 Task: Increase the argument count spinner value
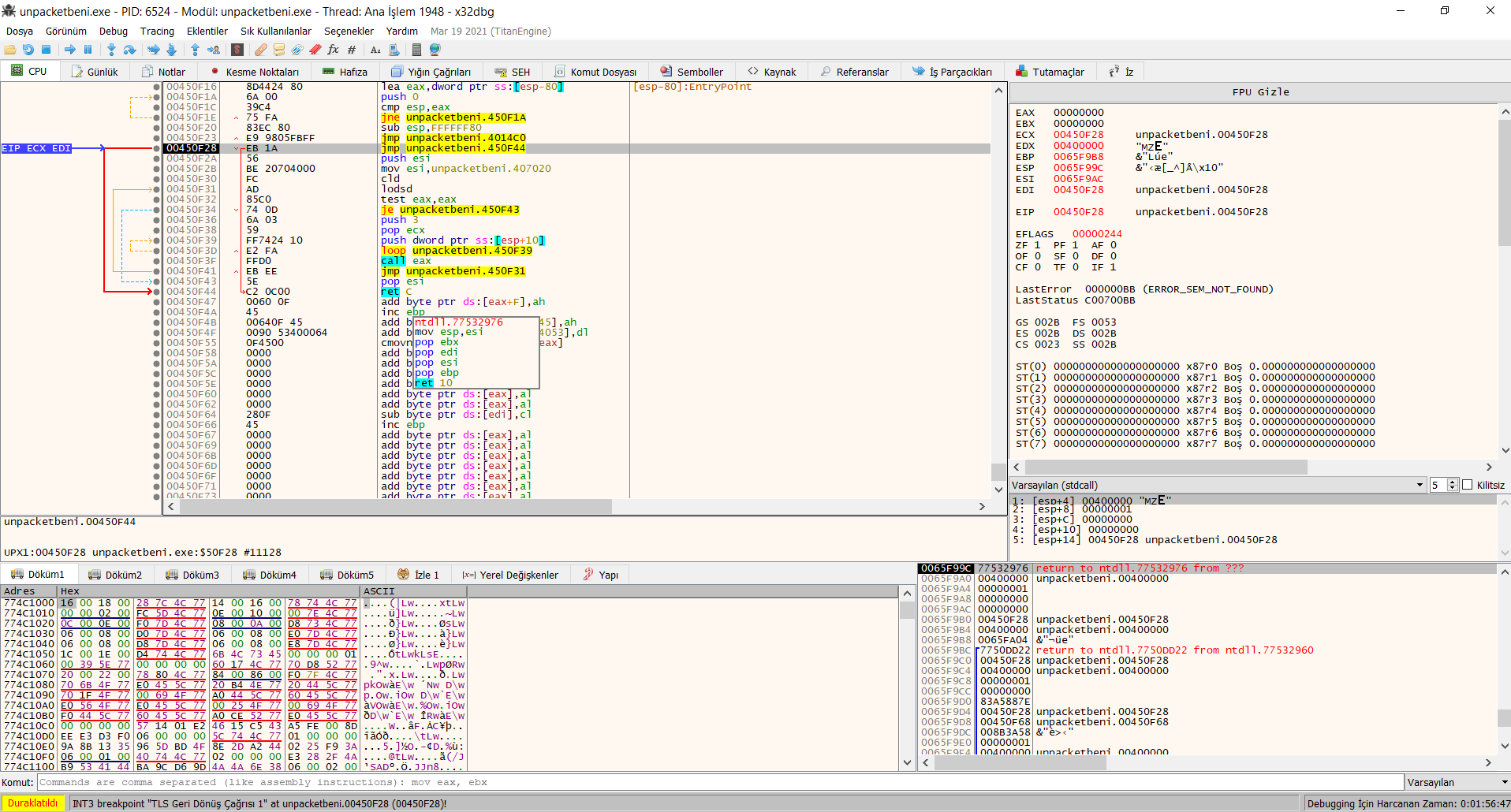coord(1453,482)
